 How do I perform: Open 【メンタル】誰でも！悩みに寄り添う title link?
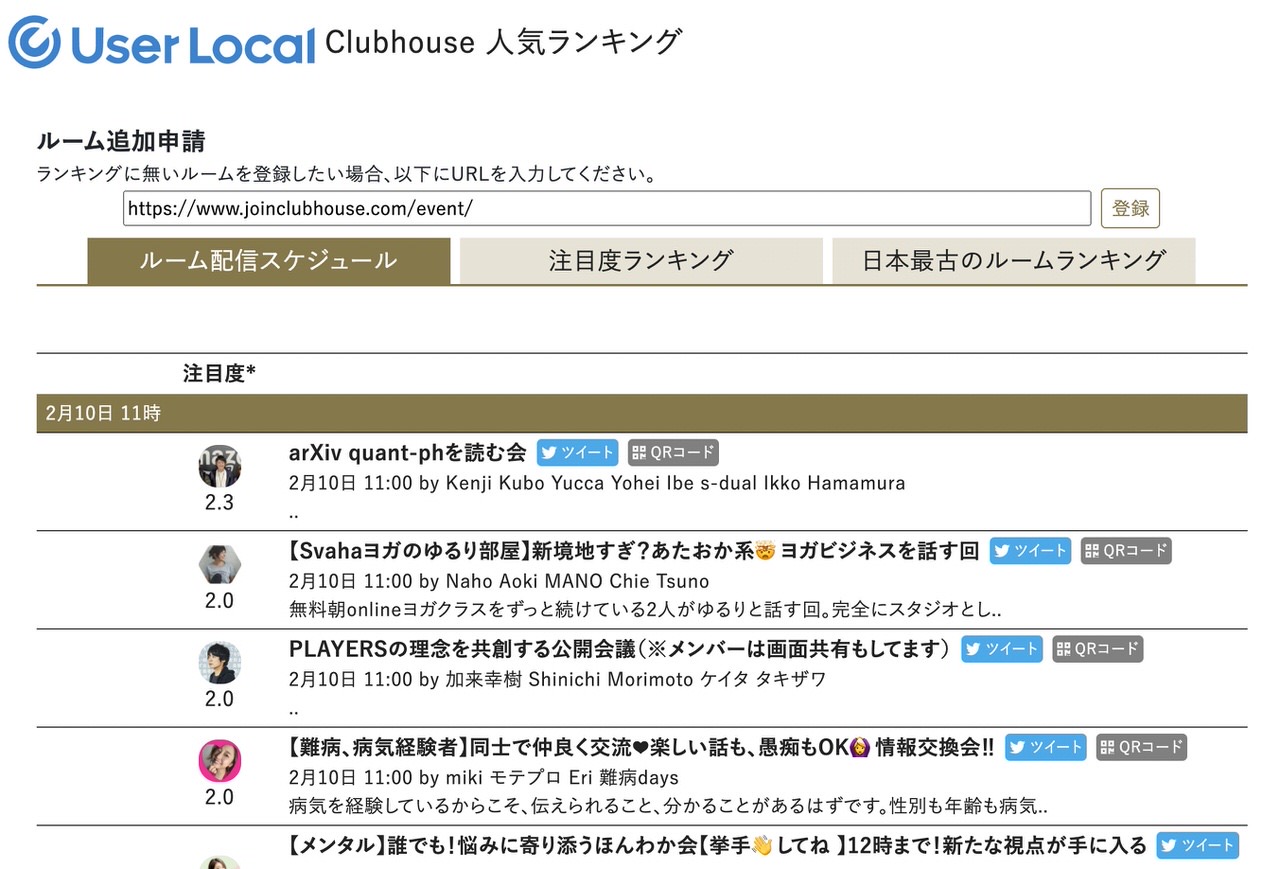tap(718, 845)
